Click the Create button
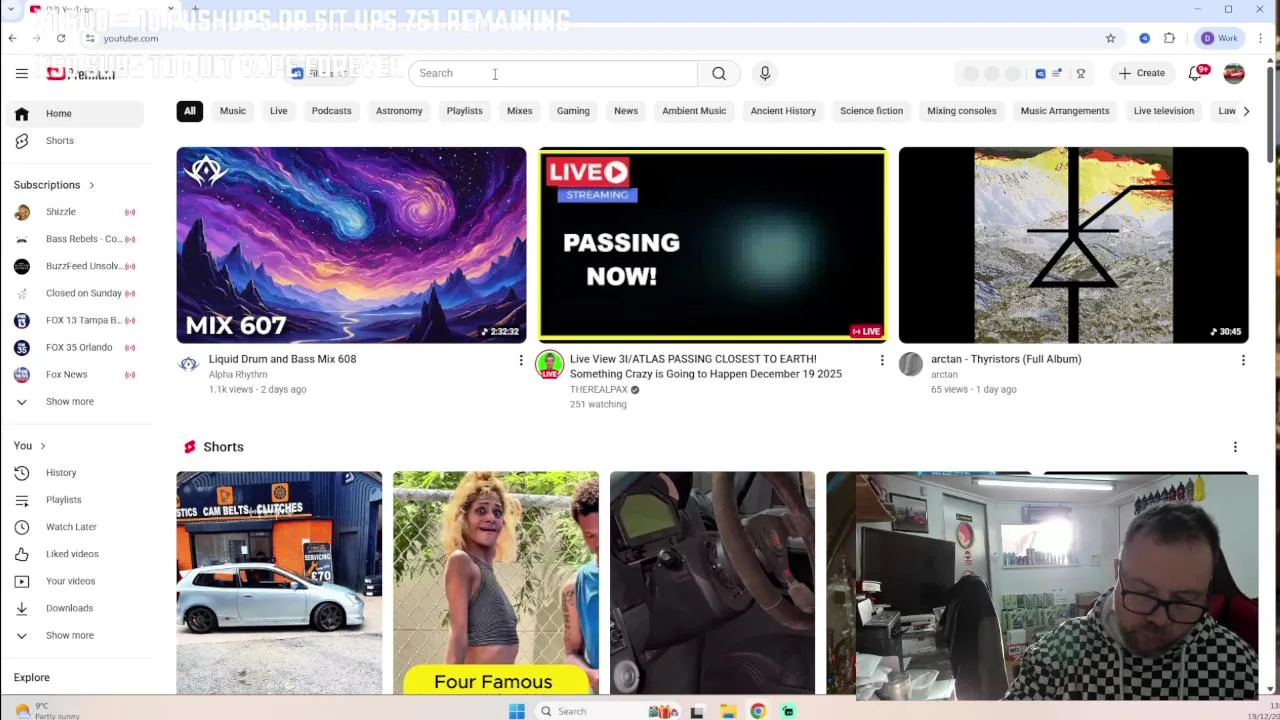The image size is (1280, 720). 1142,73
